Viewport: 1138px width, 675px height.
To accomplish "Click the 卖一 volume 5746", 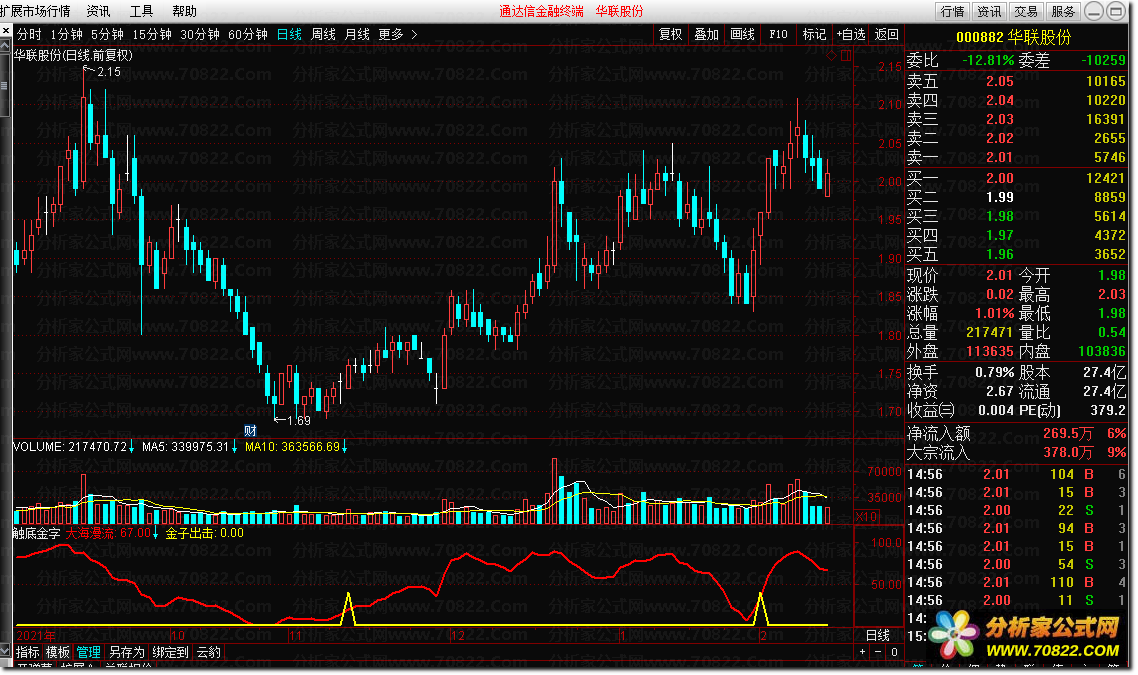I will 1110,157.
